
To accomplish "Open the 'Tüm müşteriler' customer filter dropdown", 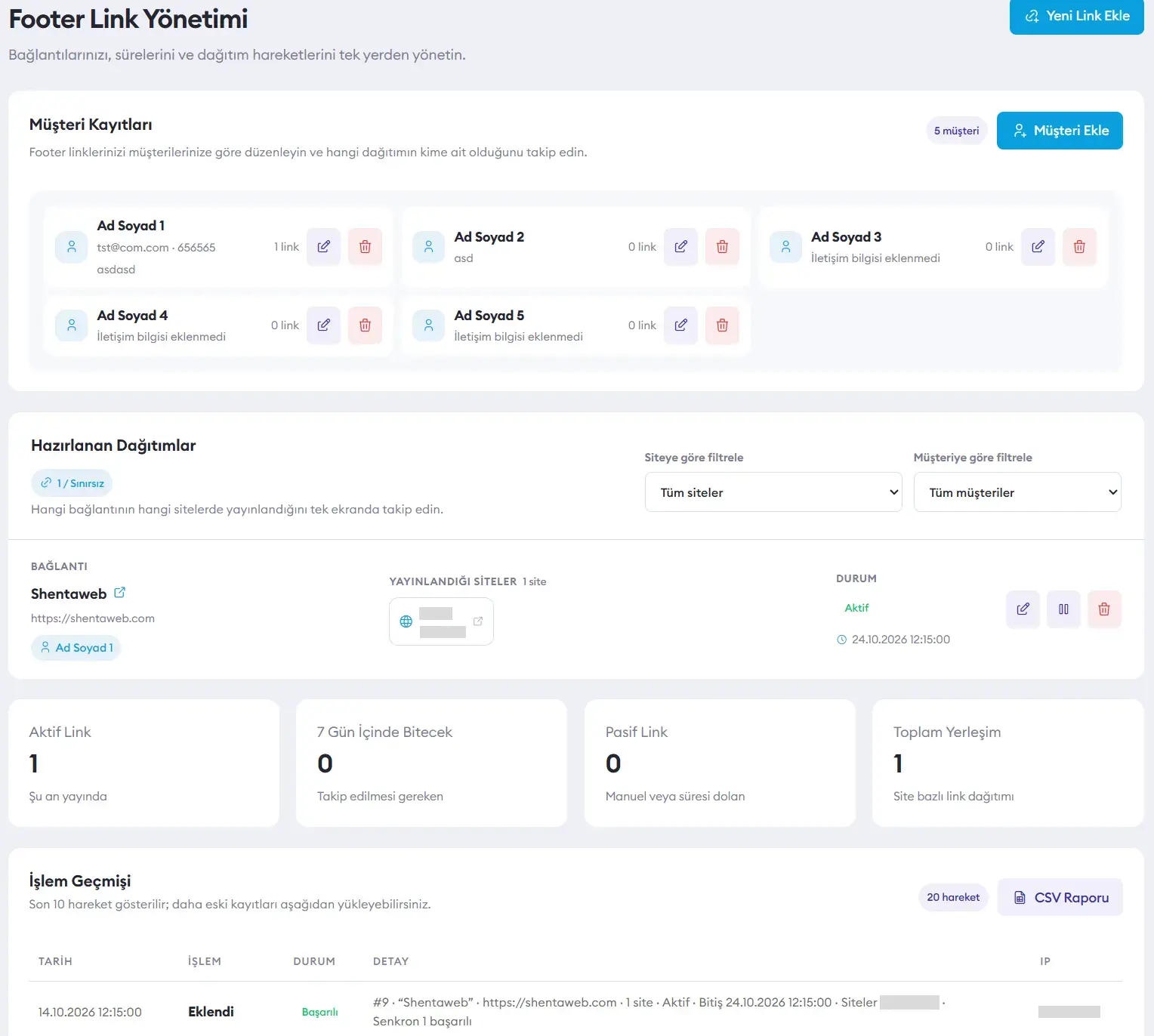I will tap(1017, 492).
